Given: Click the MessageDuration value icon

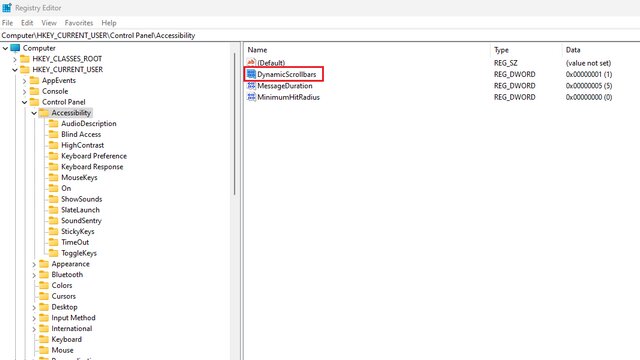Looking at the screenshot, I should pos(251,86).
